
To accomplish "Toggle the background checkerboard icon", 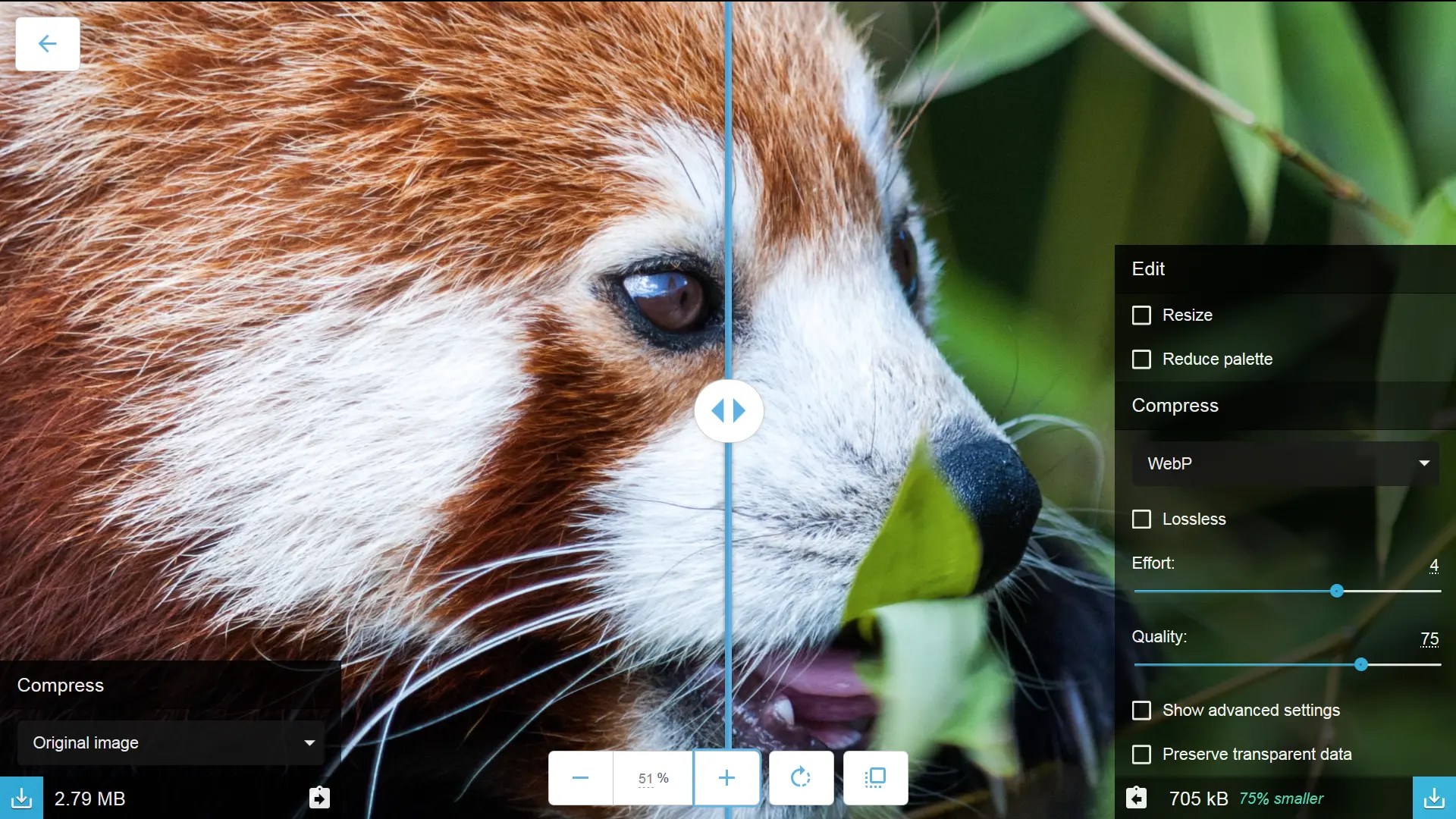I will click(x=875, y=777).
